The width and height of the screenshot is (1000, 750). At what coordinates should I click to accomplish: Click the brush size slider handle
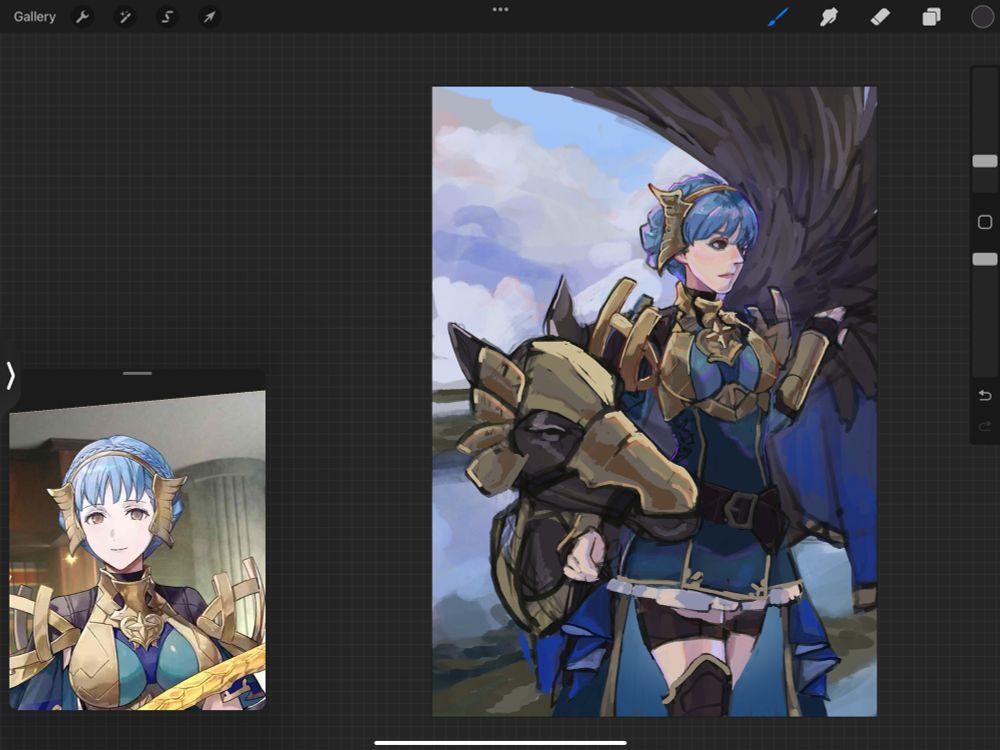pyautogui.click(x=985, y=161)
